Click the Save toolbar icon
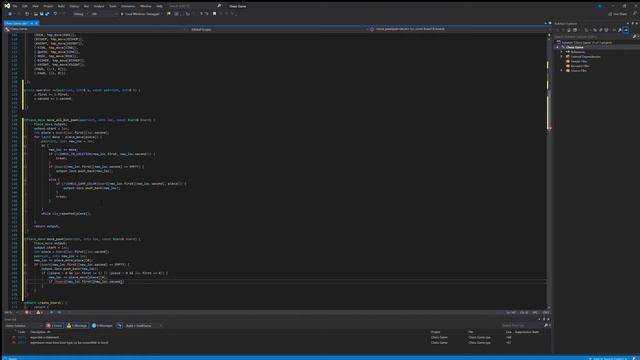The height and width of the screenshot is (360, 640). click(x=41, y=14)
